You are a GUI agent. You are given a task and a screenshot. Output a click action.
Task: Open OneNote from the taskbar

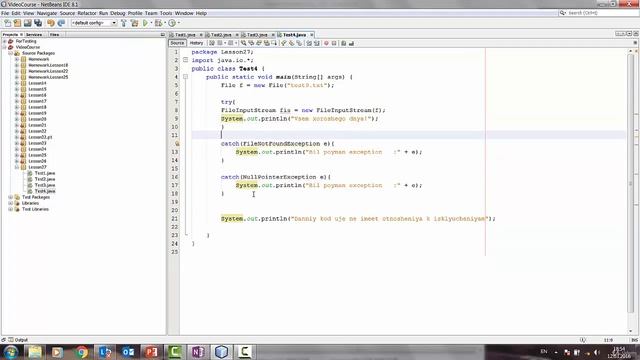pyautogui.click(x=198, y=352)
